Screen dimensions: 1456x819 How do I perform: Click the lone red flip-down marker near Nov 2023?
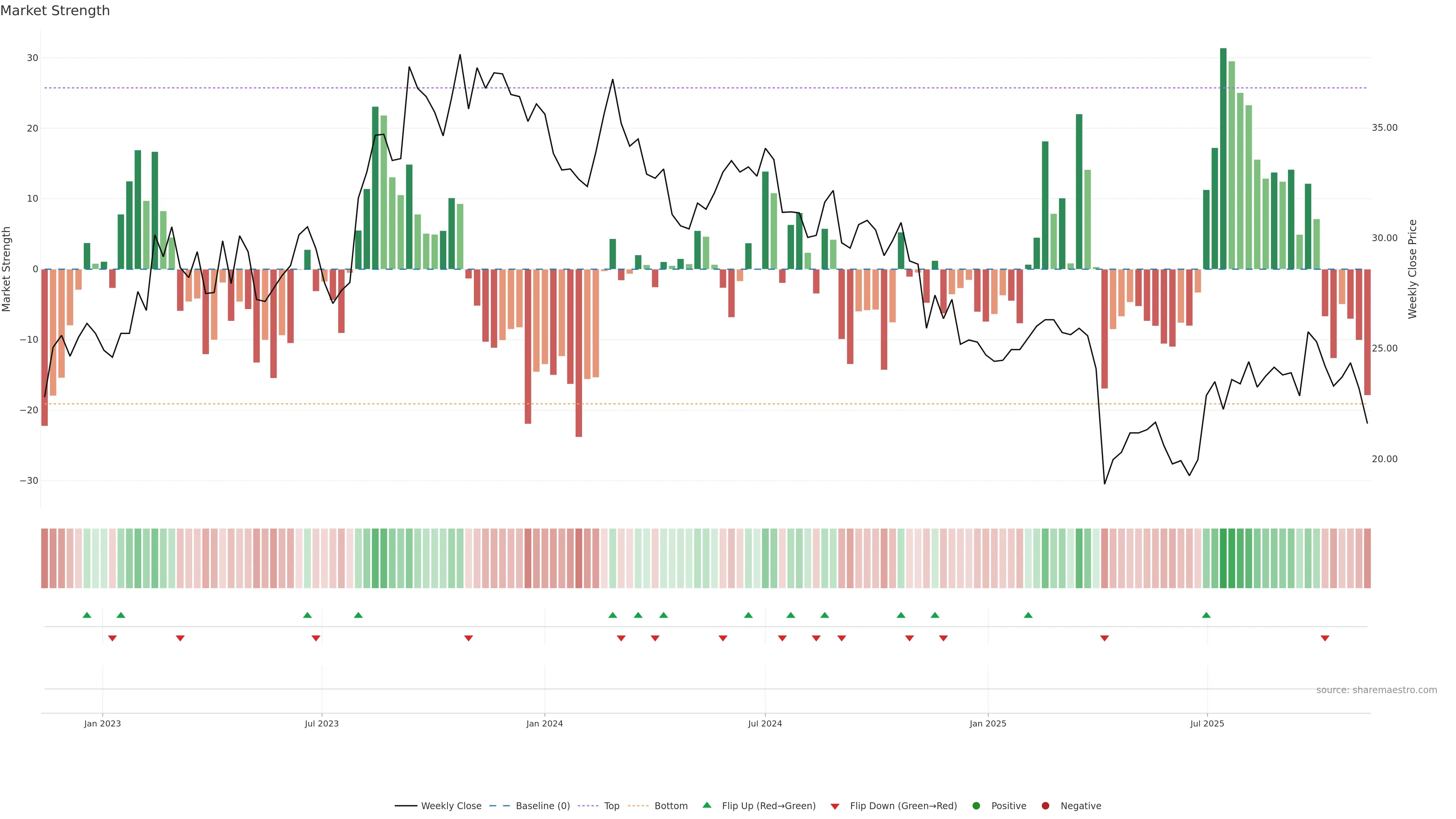469,638
